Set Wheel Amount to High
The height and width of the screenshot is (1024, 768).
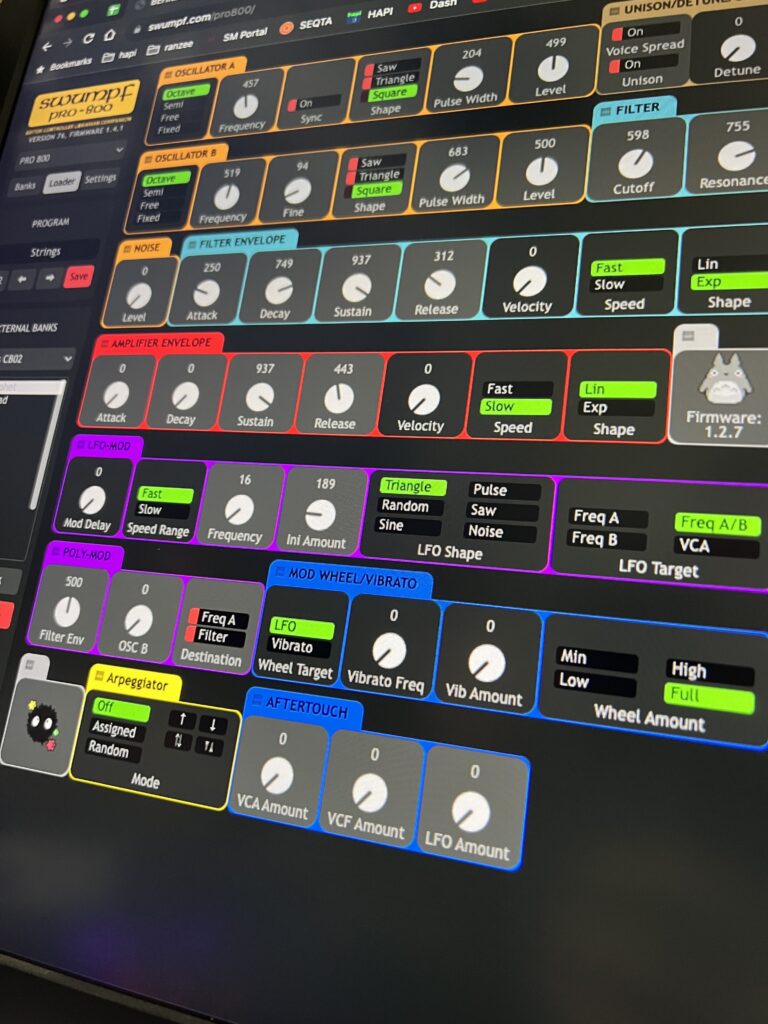[709, 670]
